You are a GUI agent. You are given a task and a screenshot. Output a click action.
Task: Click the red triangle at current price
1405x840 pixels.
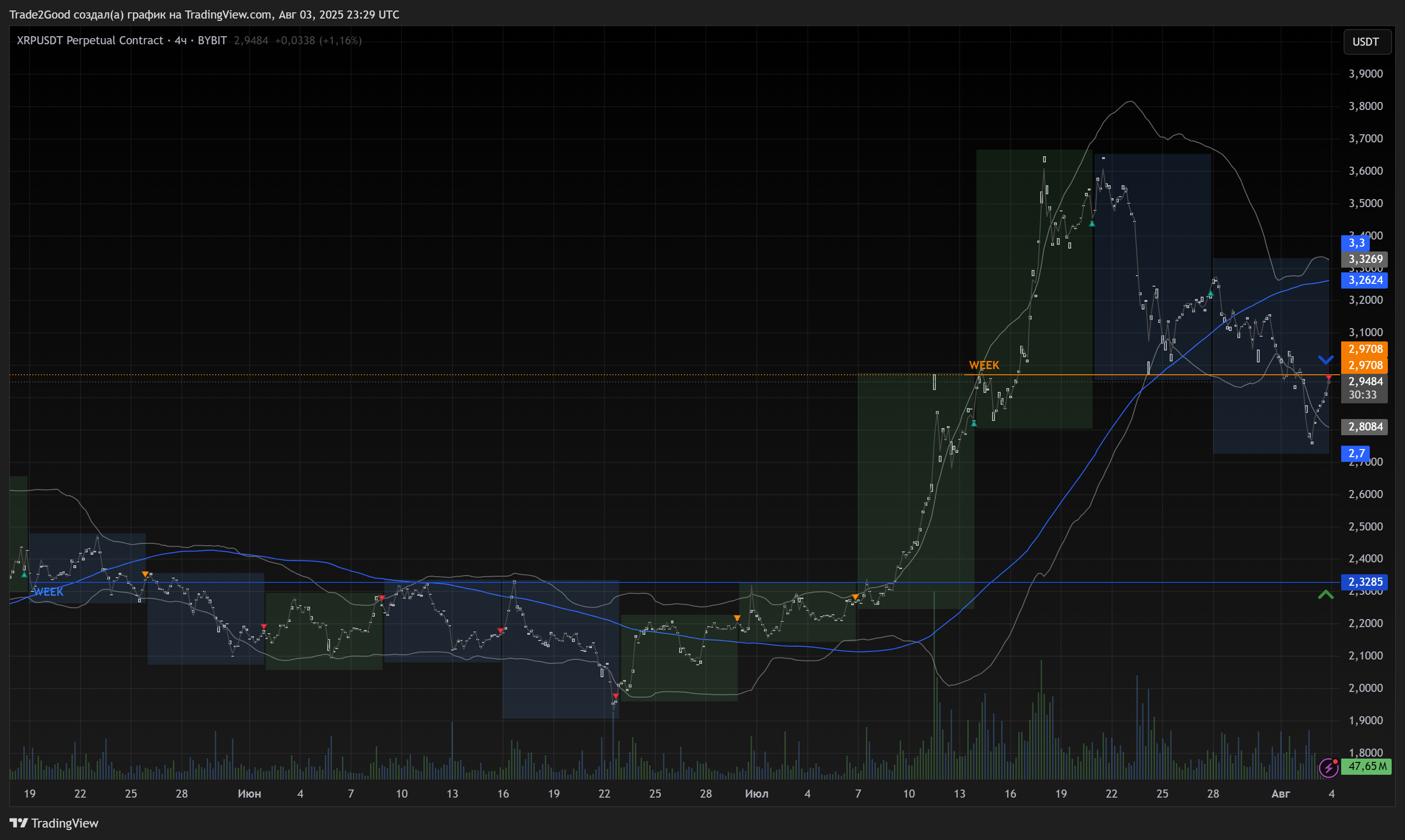(x=1329, y=378)
